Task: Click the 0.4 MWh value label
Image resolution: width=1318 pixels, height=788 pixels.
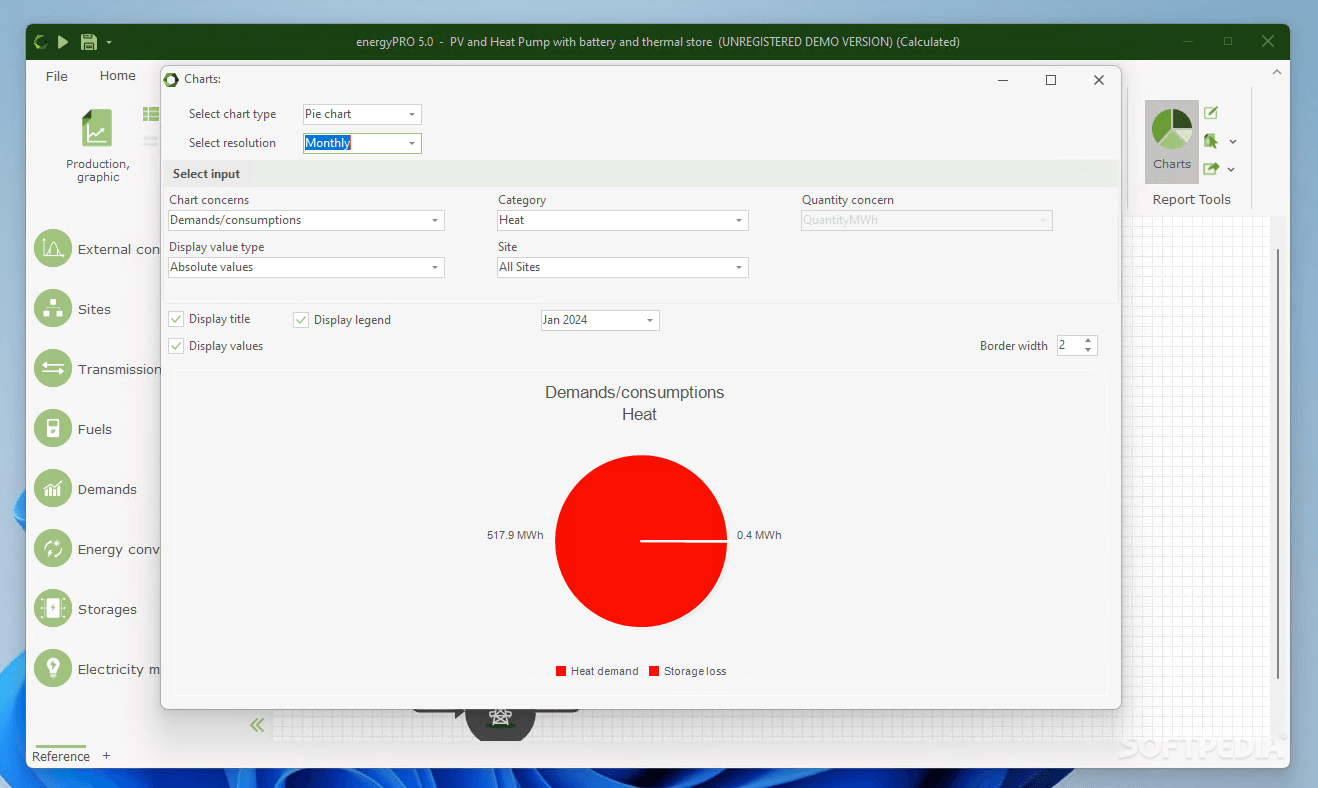Action: point(759,535)
